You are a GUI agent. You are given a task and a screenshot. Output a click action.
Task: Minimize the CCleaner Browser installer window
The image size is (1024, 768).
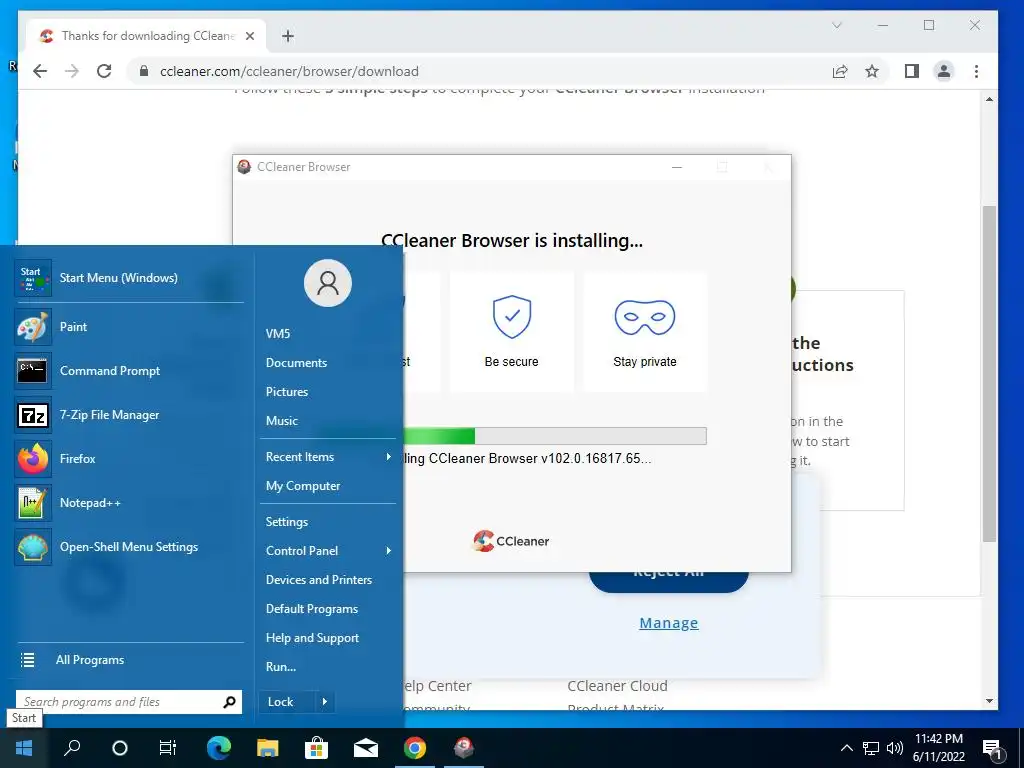click(x=677, y=167)
